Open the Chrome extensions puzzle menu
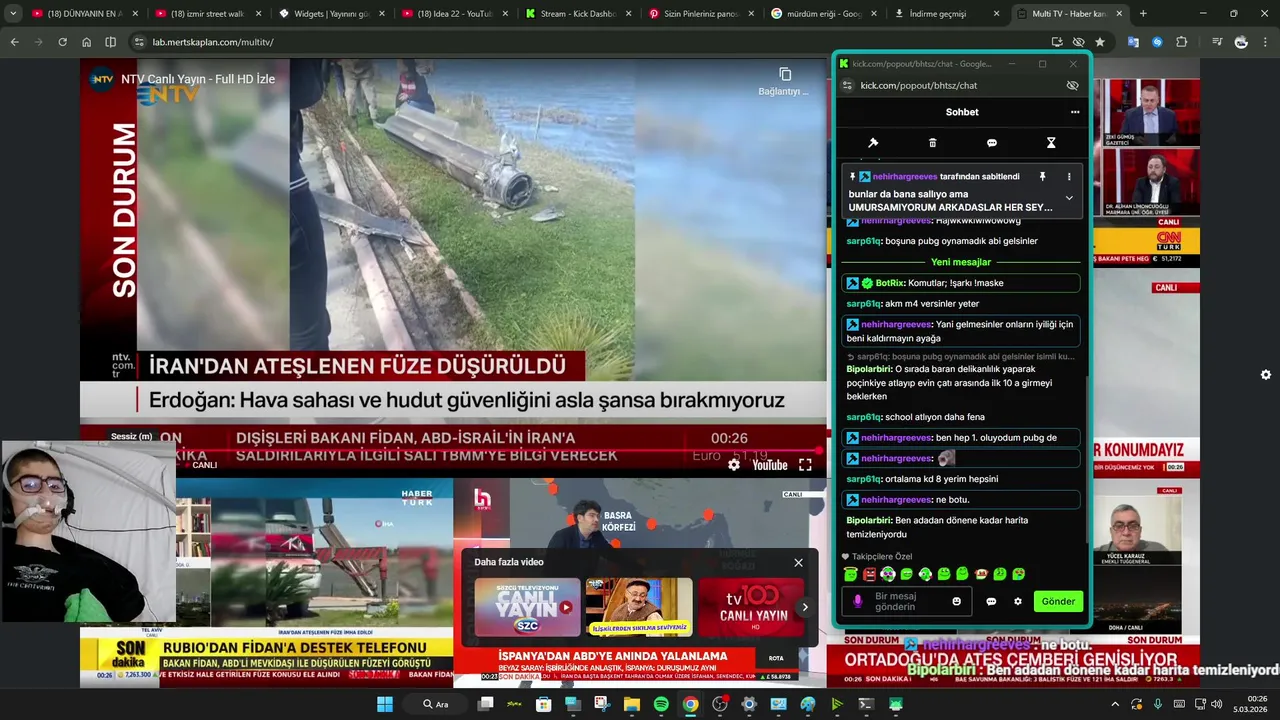 pyautogui.click(x=1182, y=42)
